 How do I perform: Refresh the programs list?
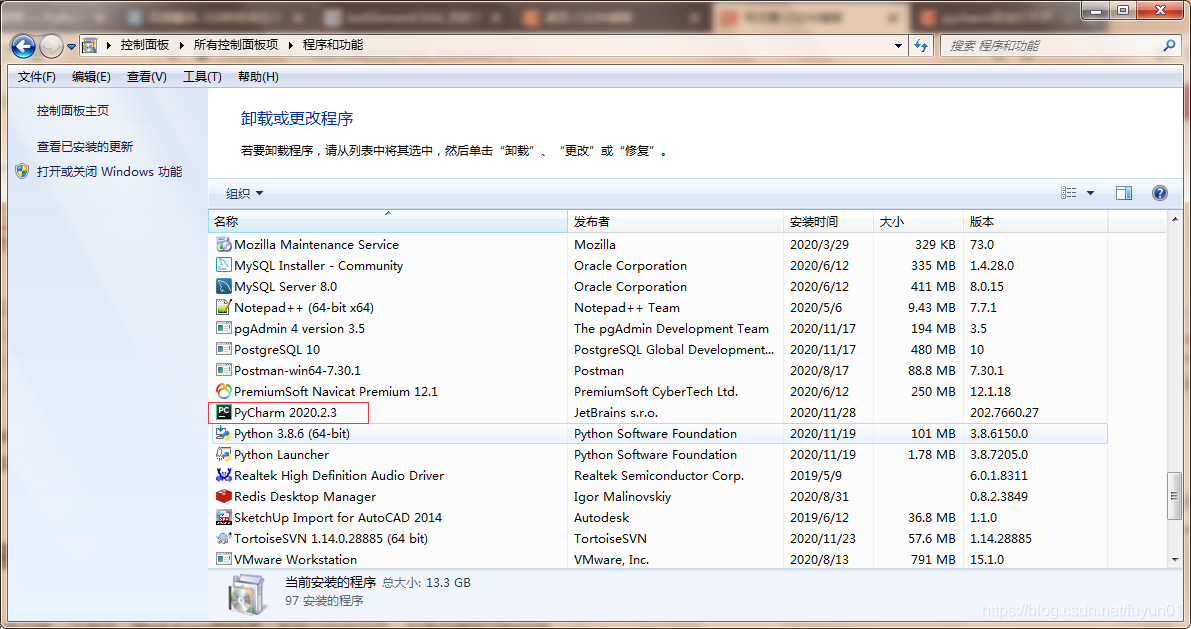(x=921, y=46)
